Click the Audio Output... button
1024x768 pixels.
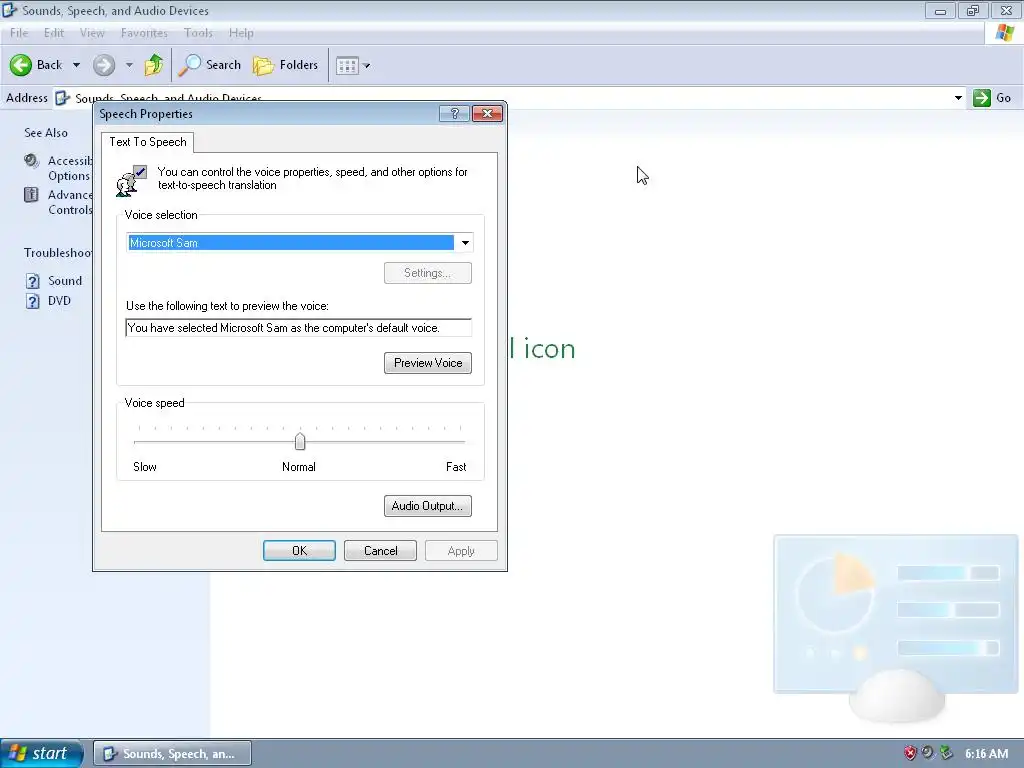(428, 506)
